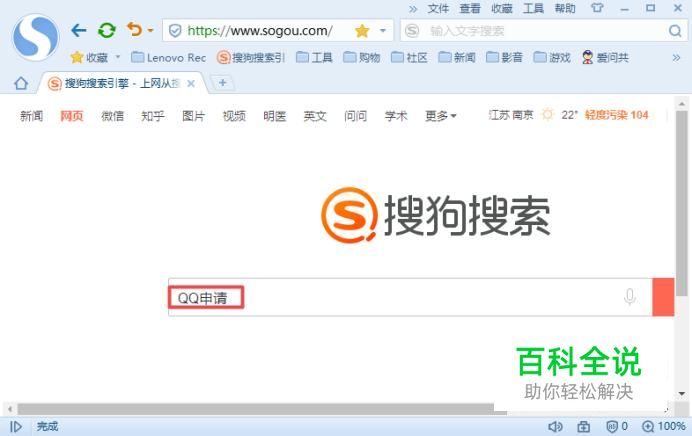Click the security shield in address bar

coord(175,31)
